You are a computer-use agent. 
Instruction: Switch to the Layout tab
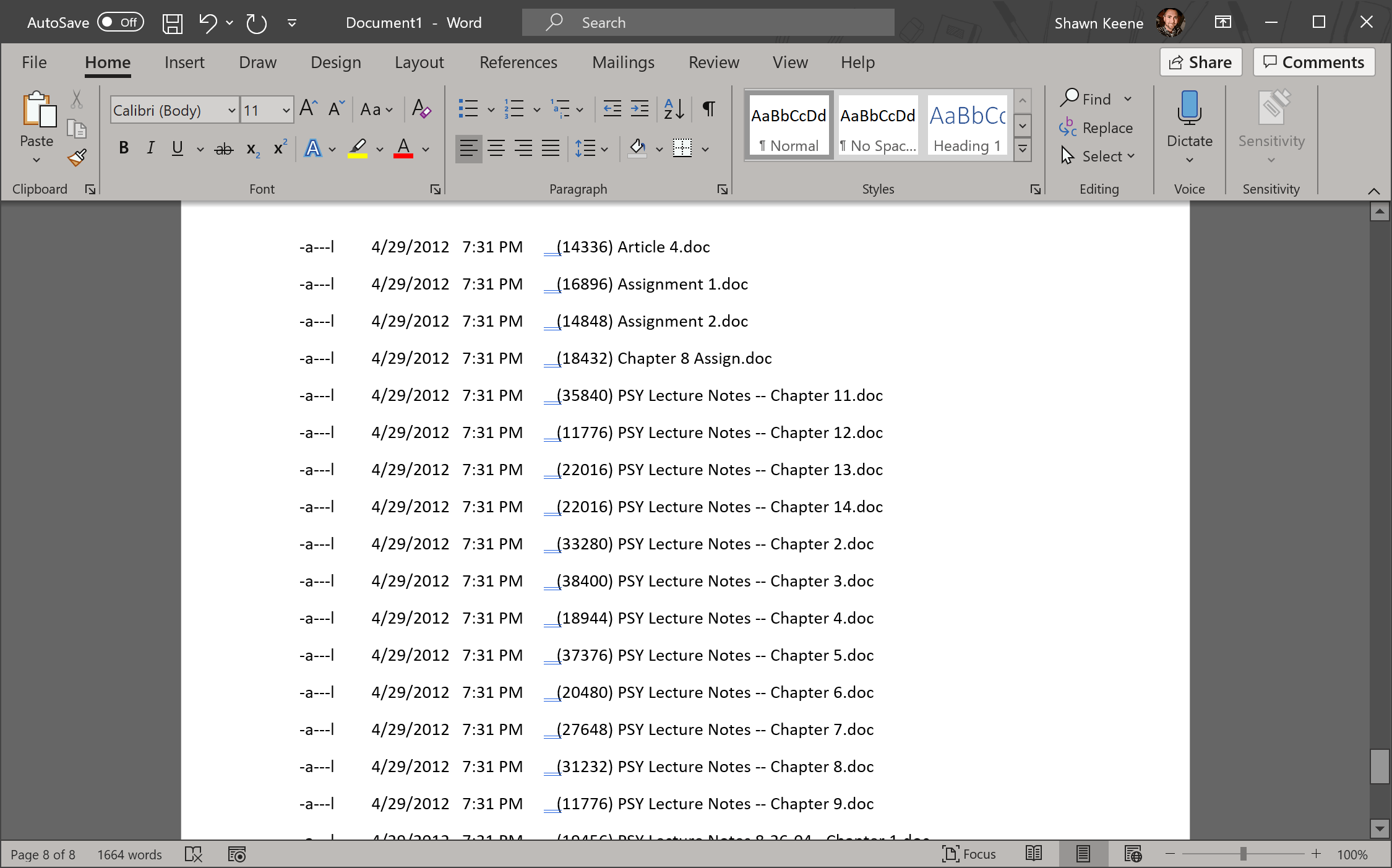tap(419, 62)
